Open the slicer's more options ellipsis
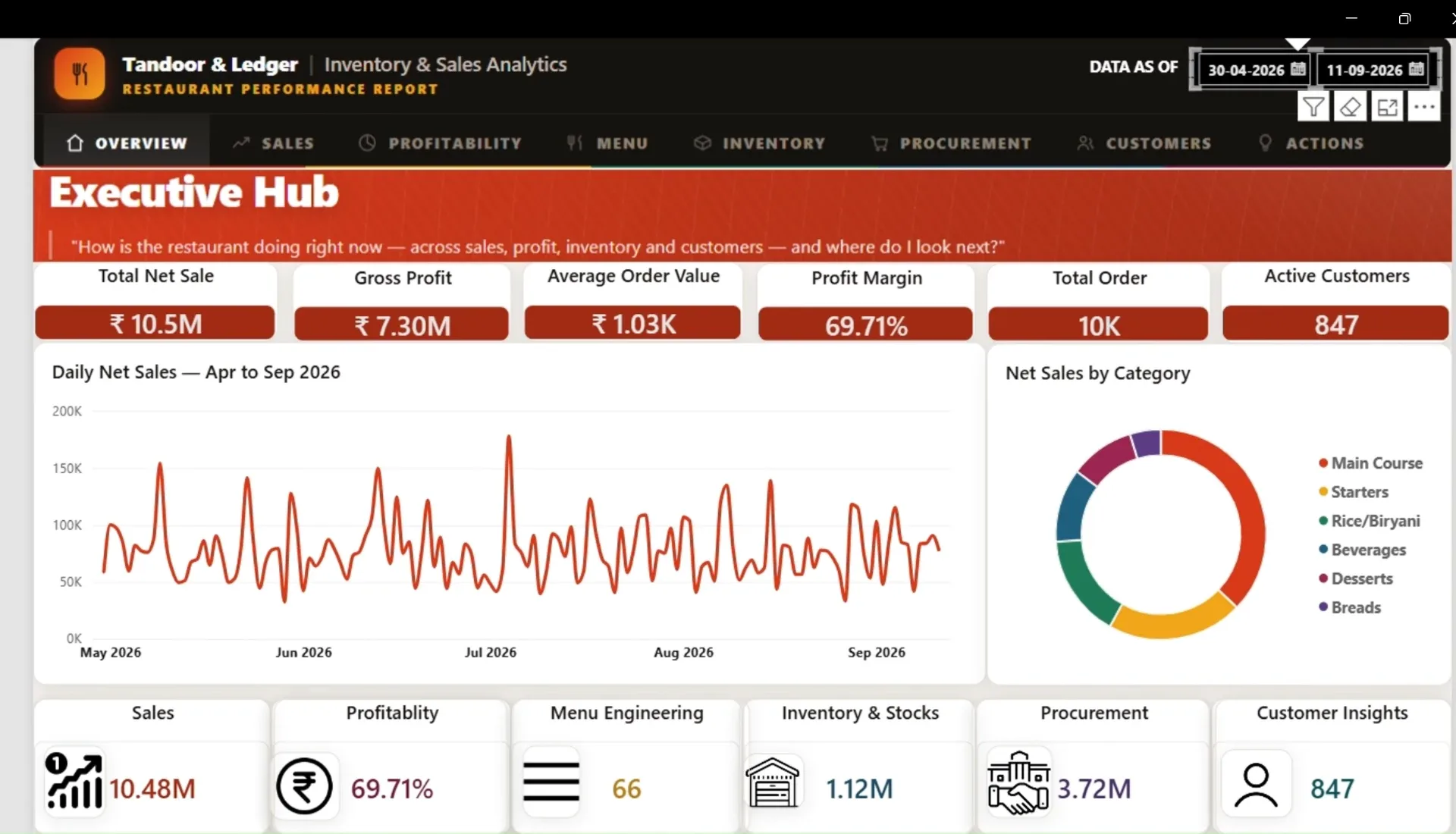This screenshot has height=834, width=1456. tap(1424, 107)
